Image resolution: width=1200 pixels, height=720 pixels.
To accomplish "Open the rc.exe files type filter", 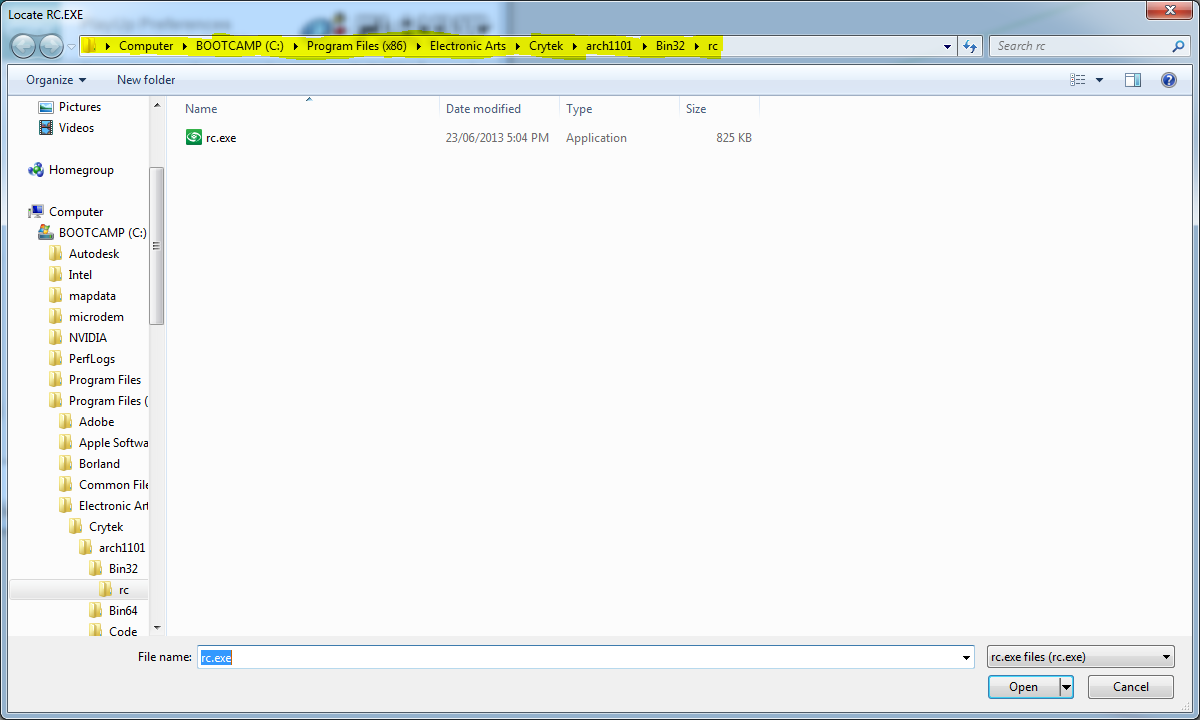I will click(1080, 657).
